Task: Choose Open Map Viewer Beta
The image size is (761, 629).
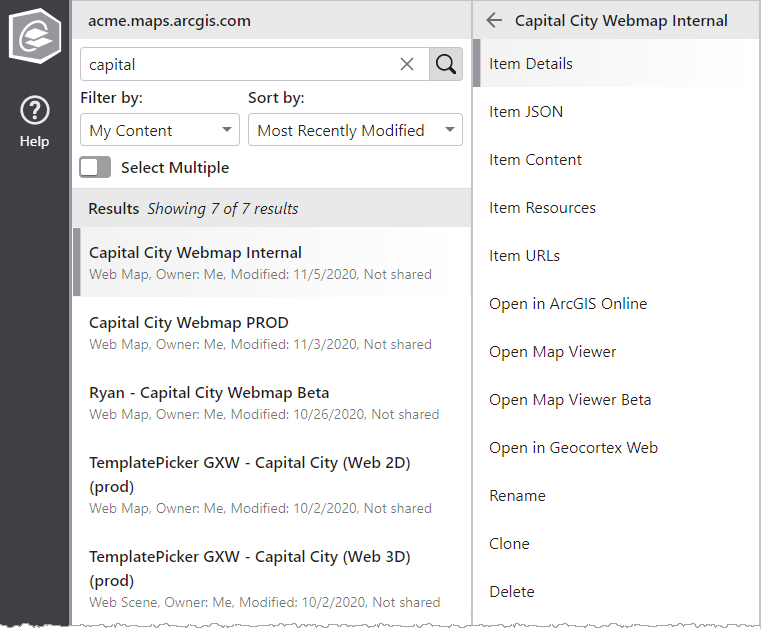Action: [616, 400]
